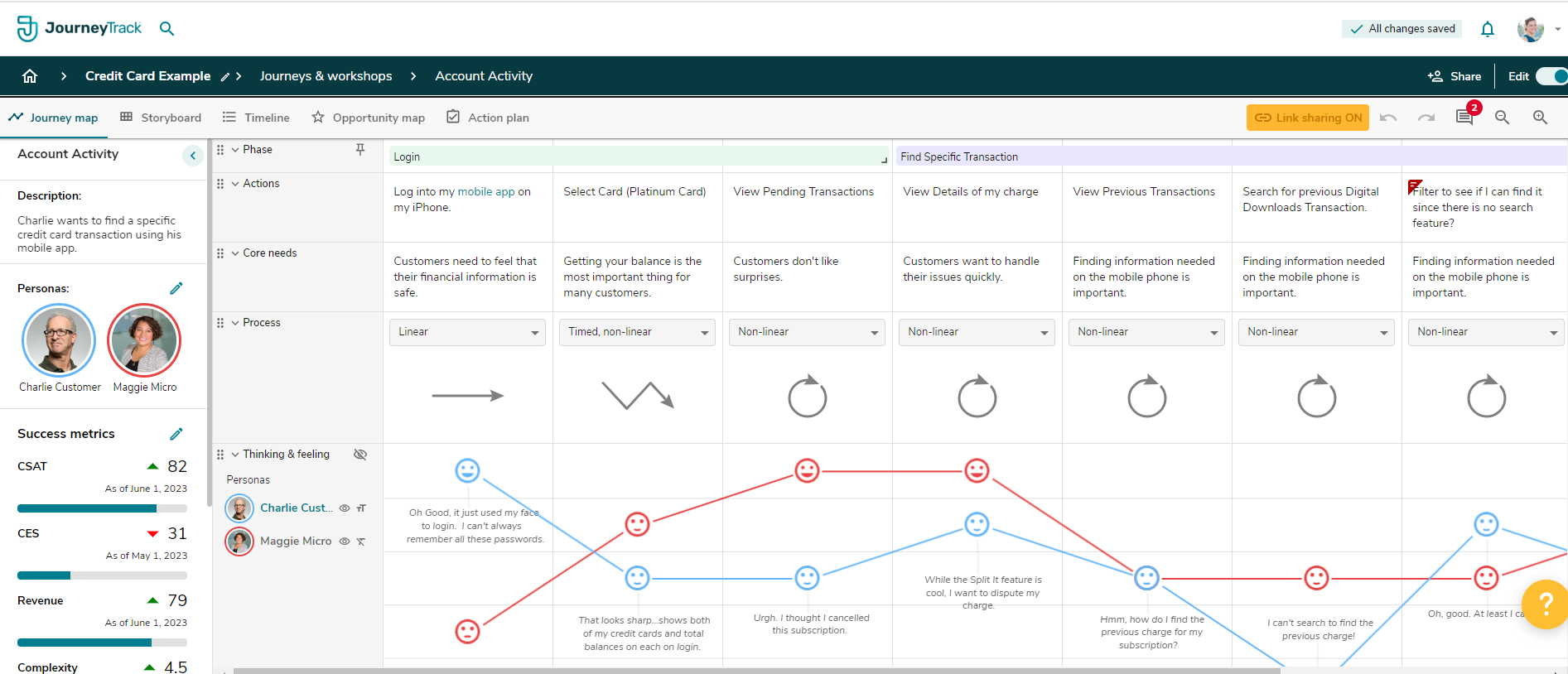
Task: Switch to the Storyboard tab
Action: click(161, 118)
